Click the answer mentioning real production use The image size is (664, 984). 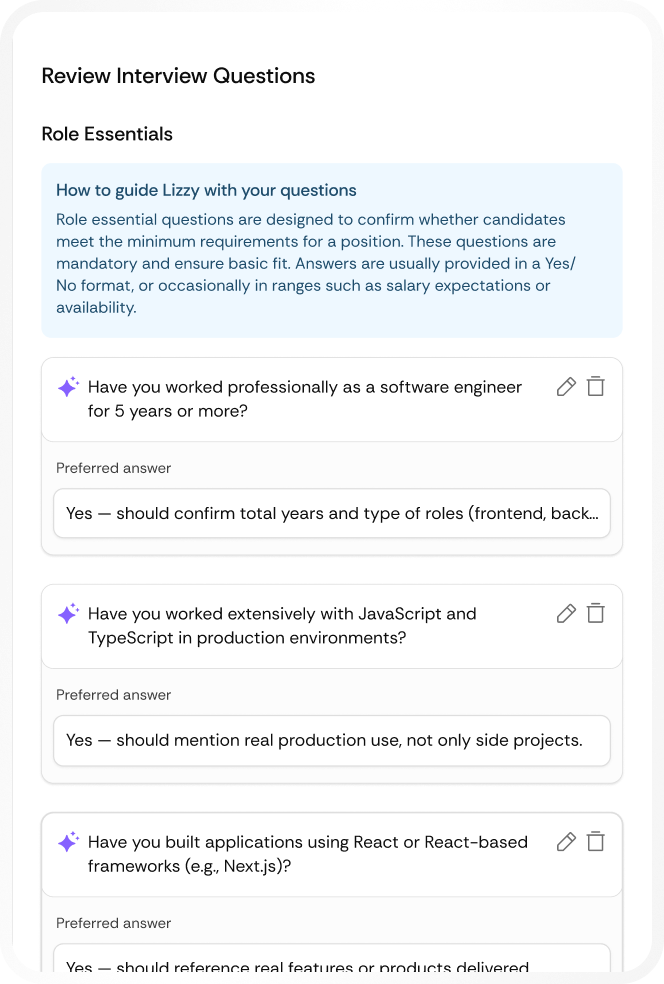(332, 740)
